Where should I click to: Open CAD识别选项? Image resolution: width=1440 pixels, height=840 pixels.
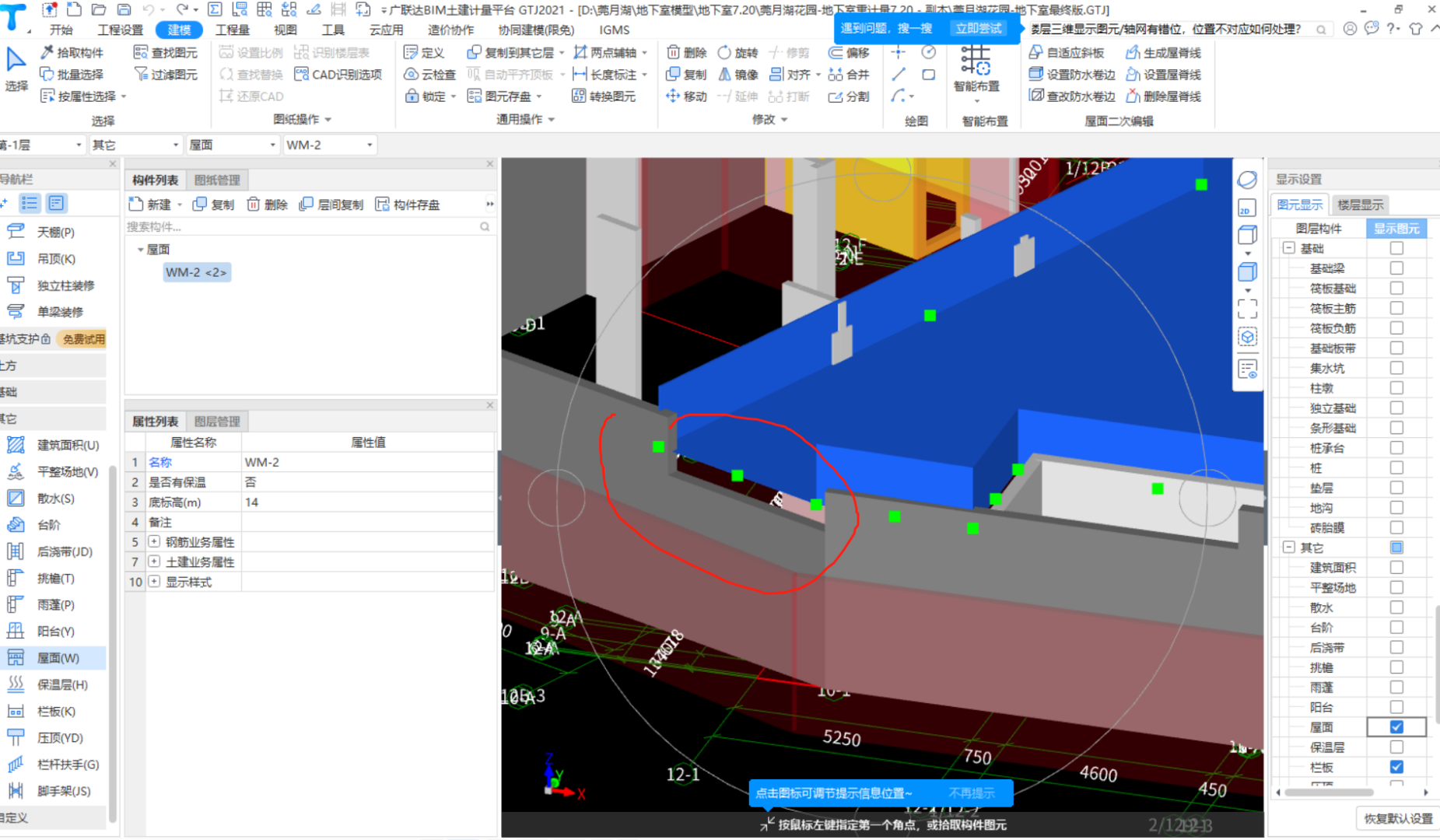(338, 74)
